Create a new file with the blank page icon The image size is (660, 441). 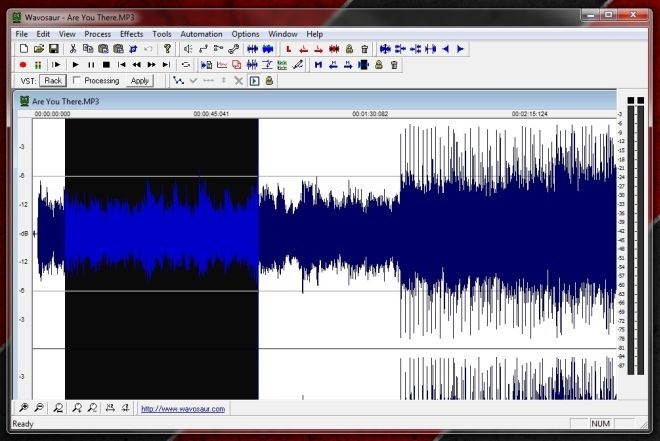coord(24,49)
